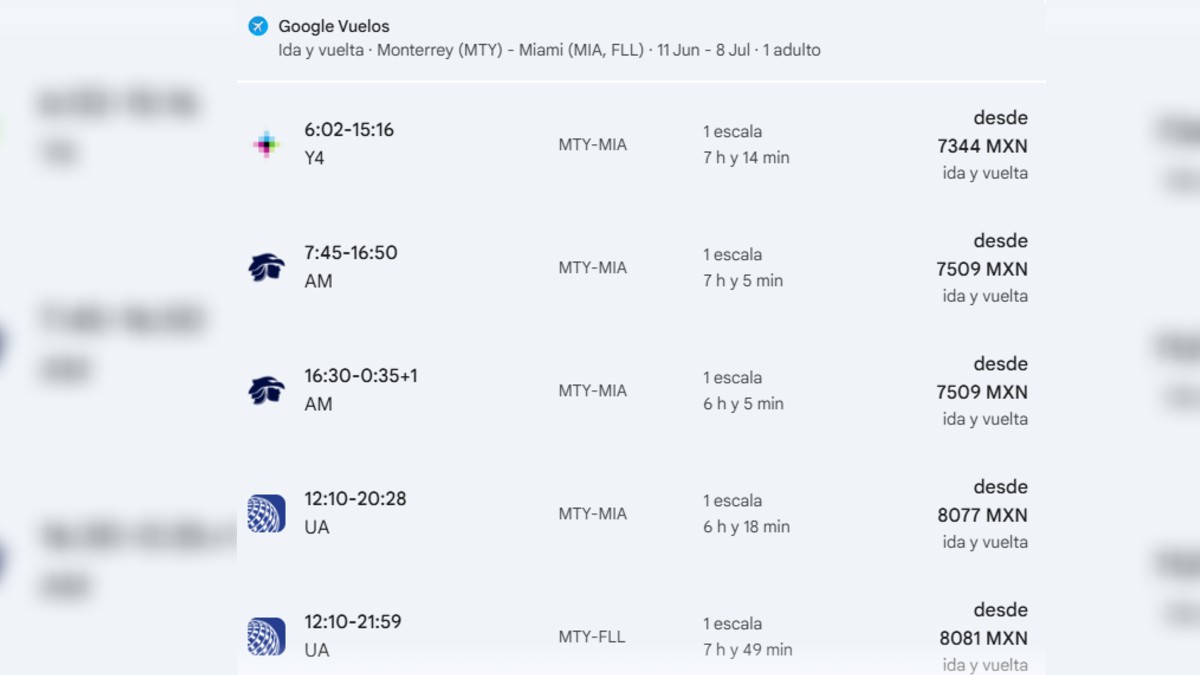1200x675 pixels.
Task: Open the Google Vuelos title link
Action: (x=334, y=27)
